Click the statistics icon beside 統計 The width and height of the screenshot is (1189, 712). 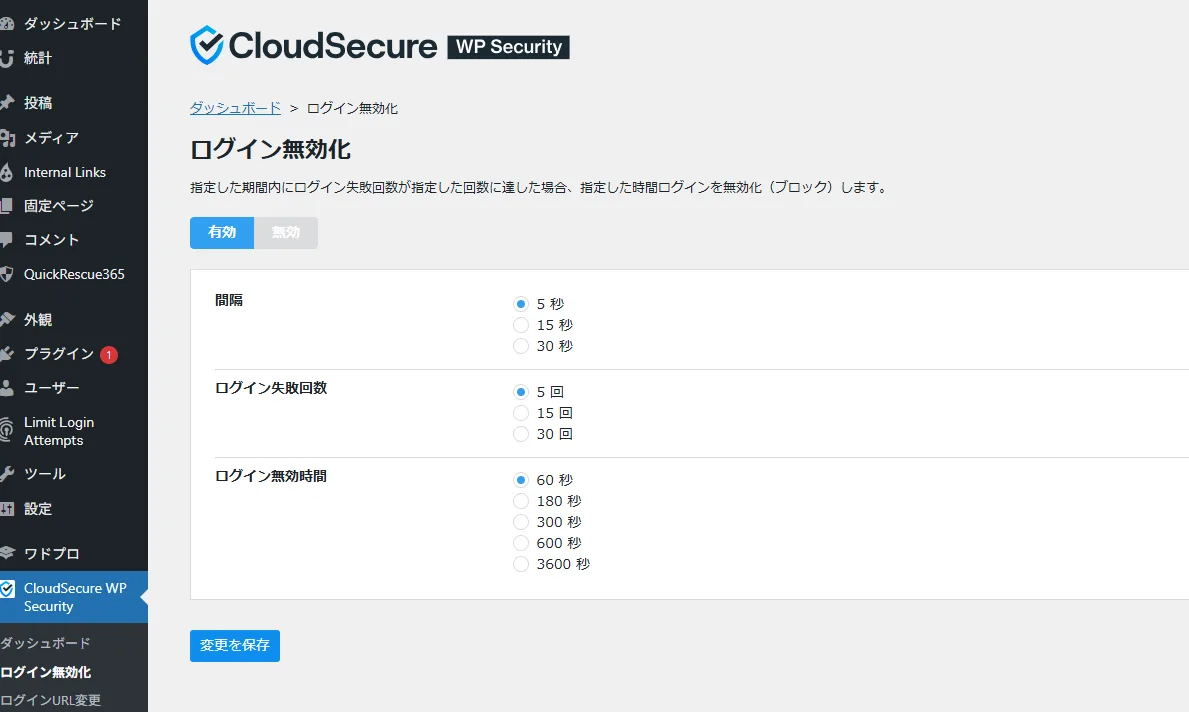point(7,58)
